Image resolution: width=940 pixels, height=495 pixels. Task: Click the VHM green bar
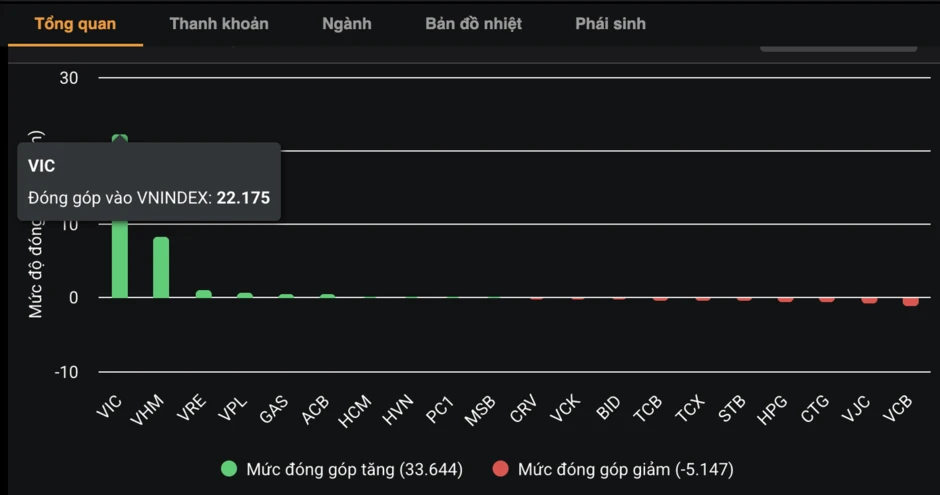coord(161,267)
